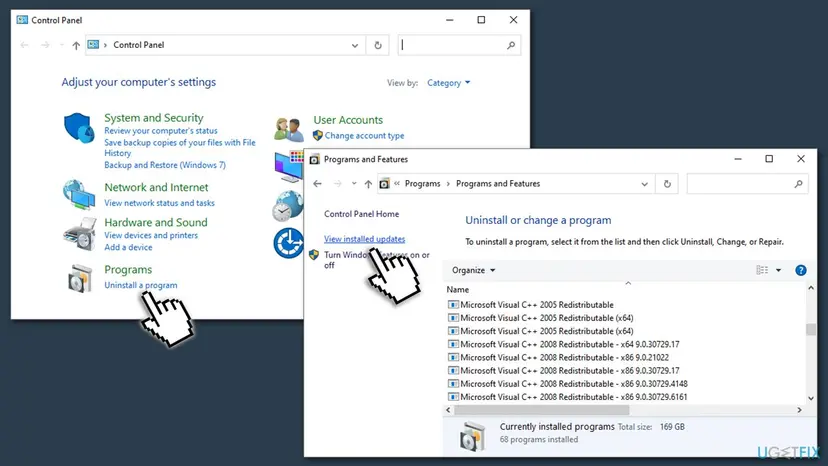Open the Programs category heading
The height and width of the screenshot is (466, 828).
(x=128, y=269)
